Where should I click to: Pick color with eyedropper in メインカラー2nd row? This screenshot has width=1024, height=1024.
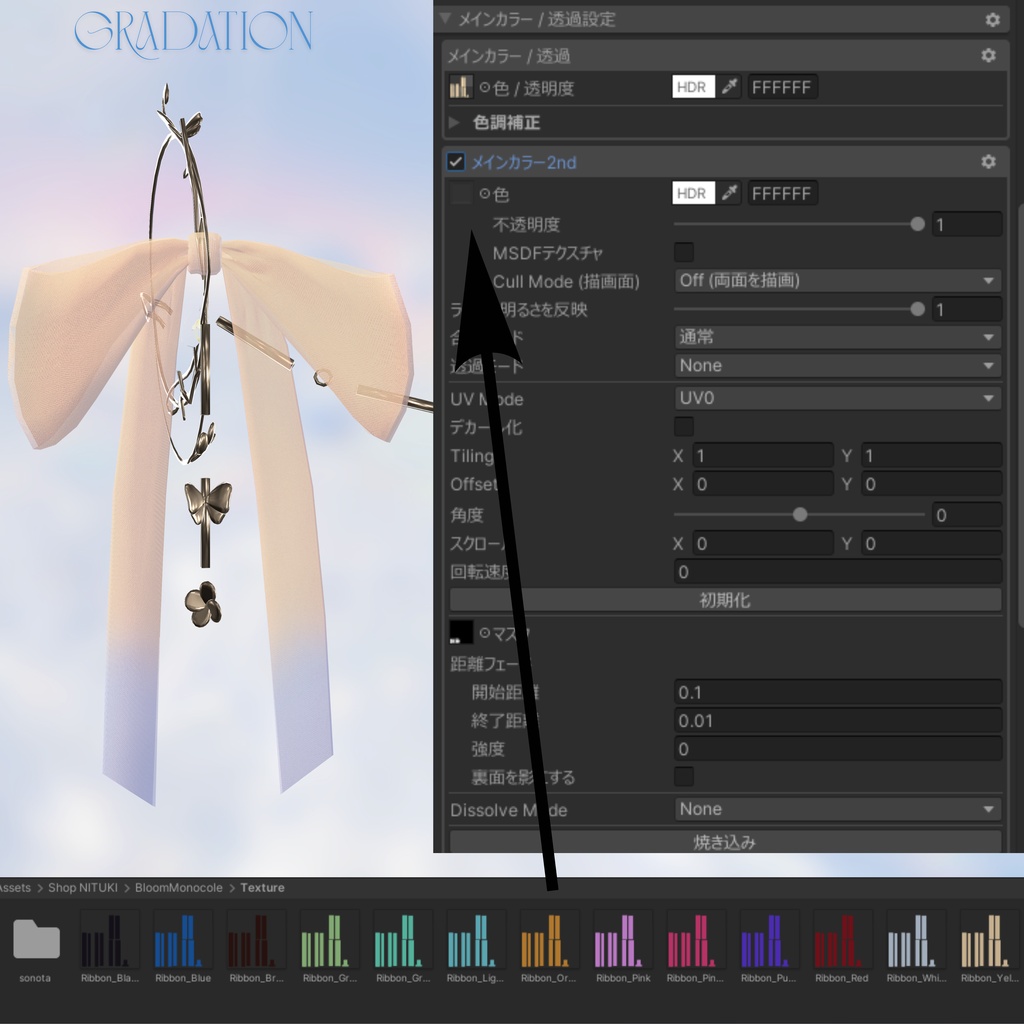pyautogui.click(x=729, y=193)
